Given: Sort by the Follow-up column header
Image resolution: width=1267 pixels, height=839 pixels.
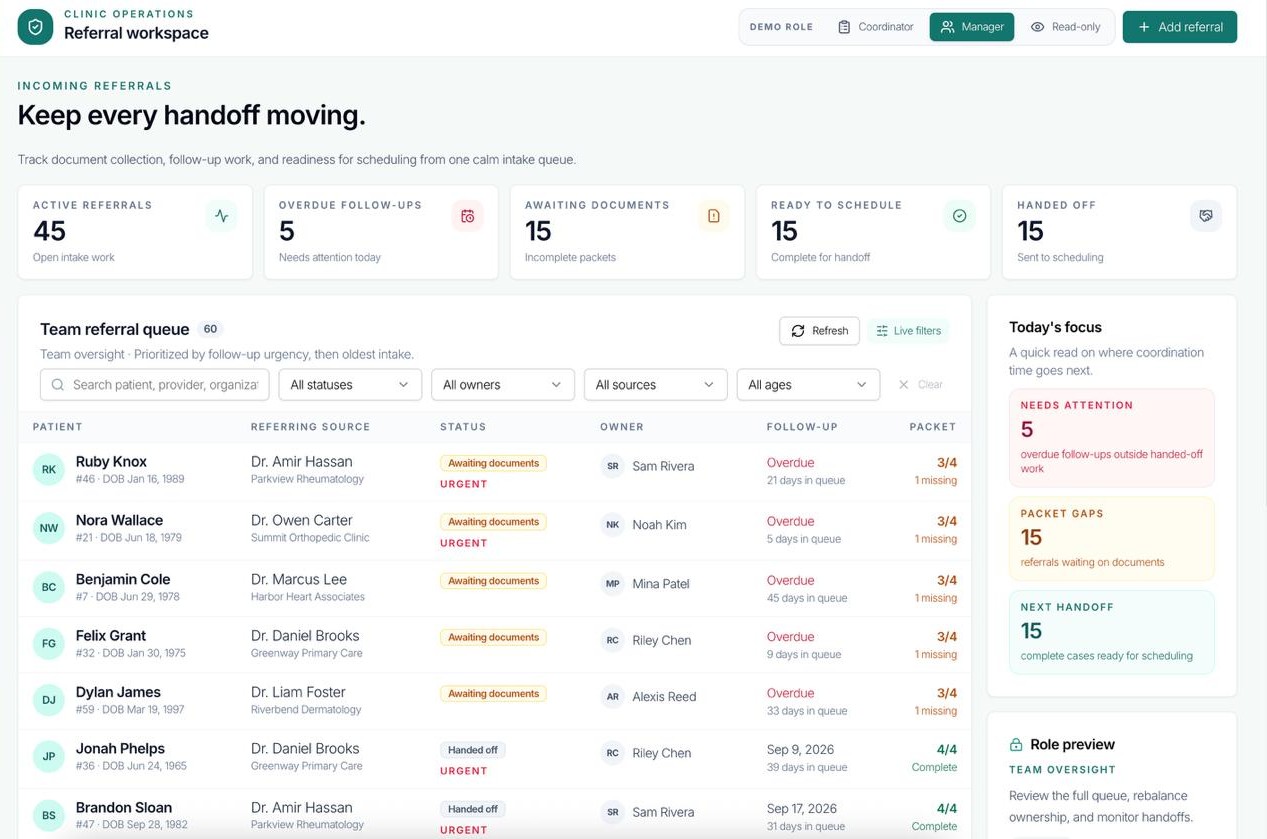Looking at the screenshot, I should 802,427.
